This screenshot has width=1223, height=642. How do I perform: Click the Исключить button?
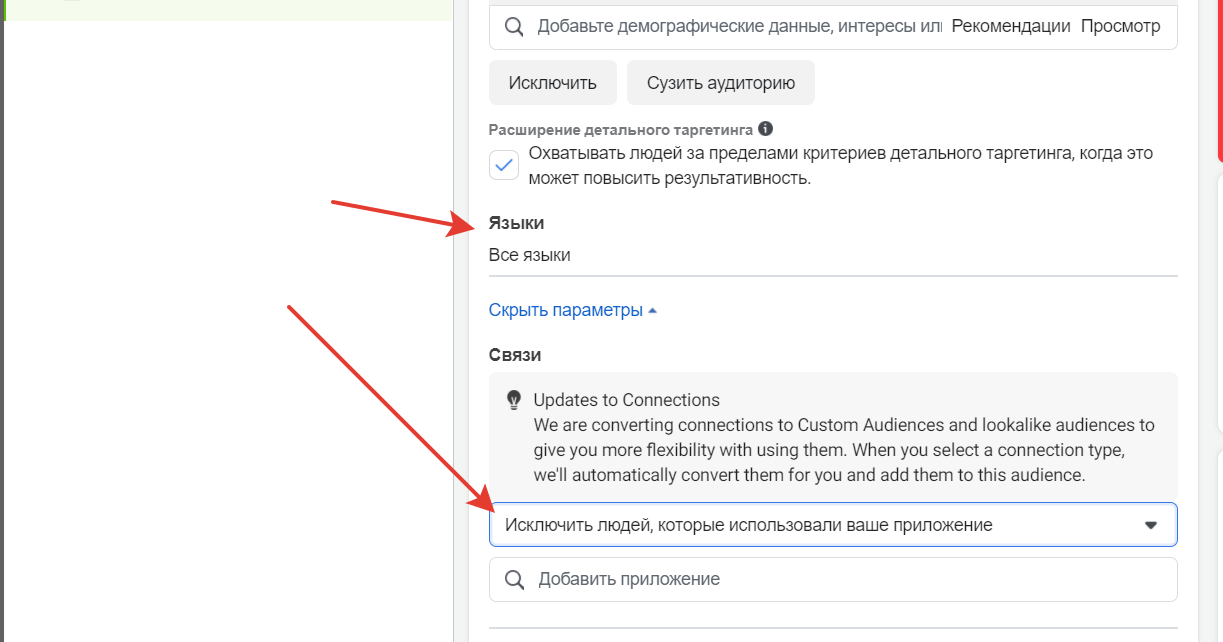pos(553,83)
